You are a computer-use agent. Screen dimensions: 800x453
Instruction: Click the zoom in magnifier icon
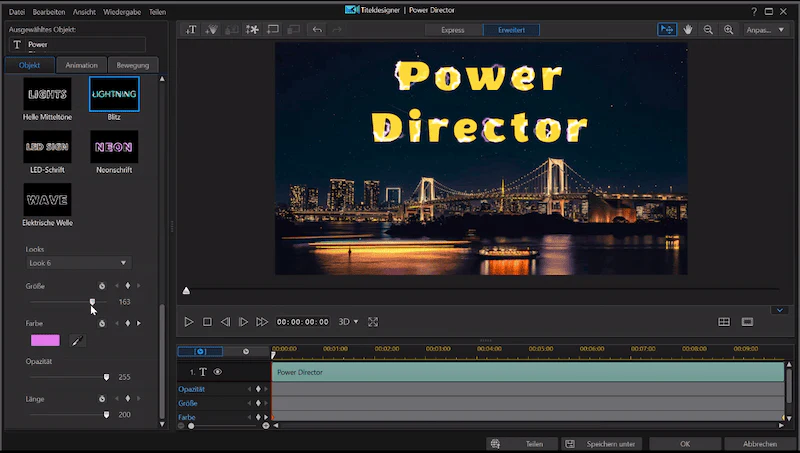pos(729,30)
